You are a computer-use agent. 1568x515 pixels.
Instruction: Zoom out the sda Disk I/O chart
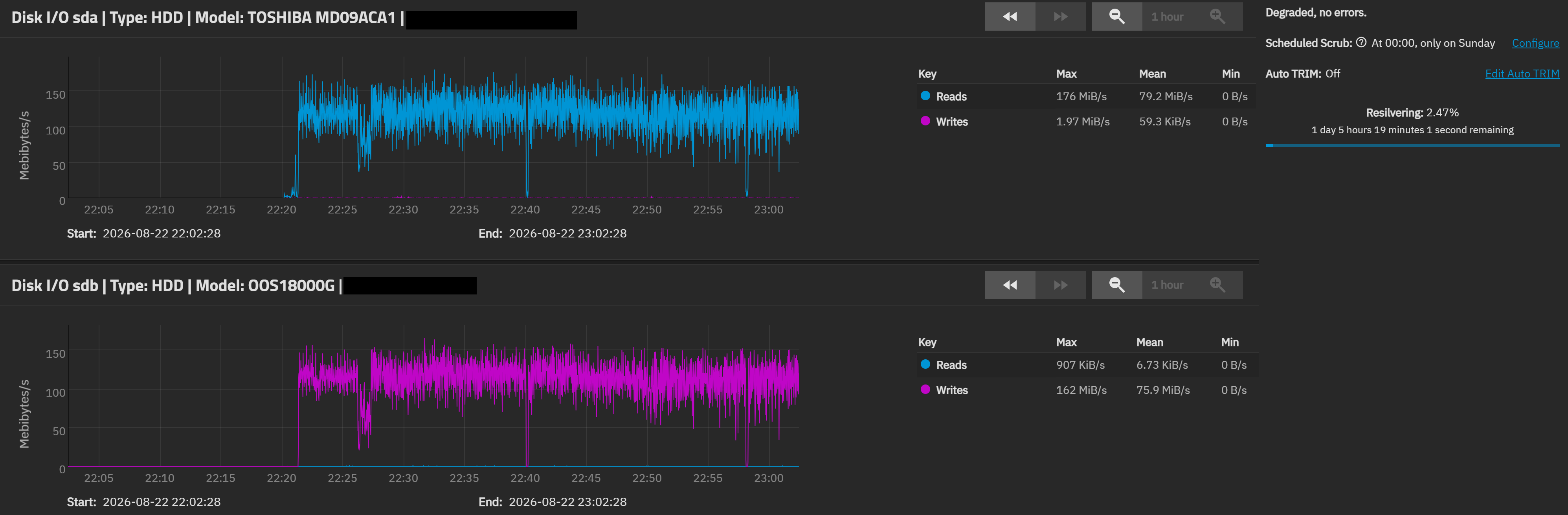(x=1116, y=17)
